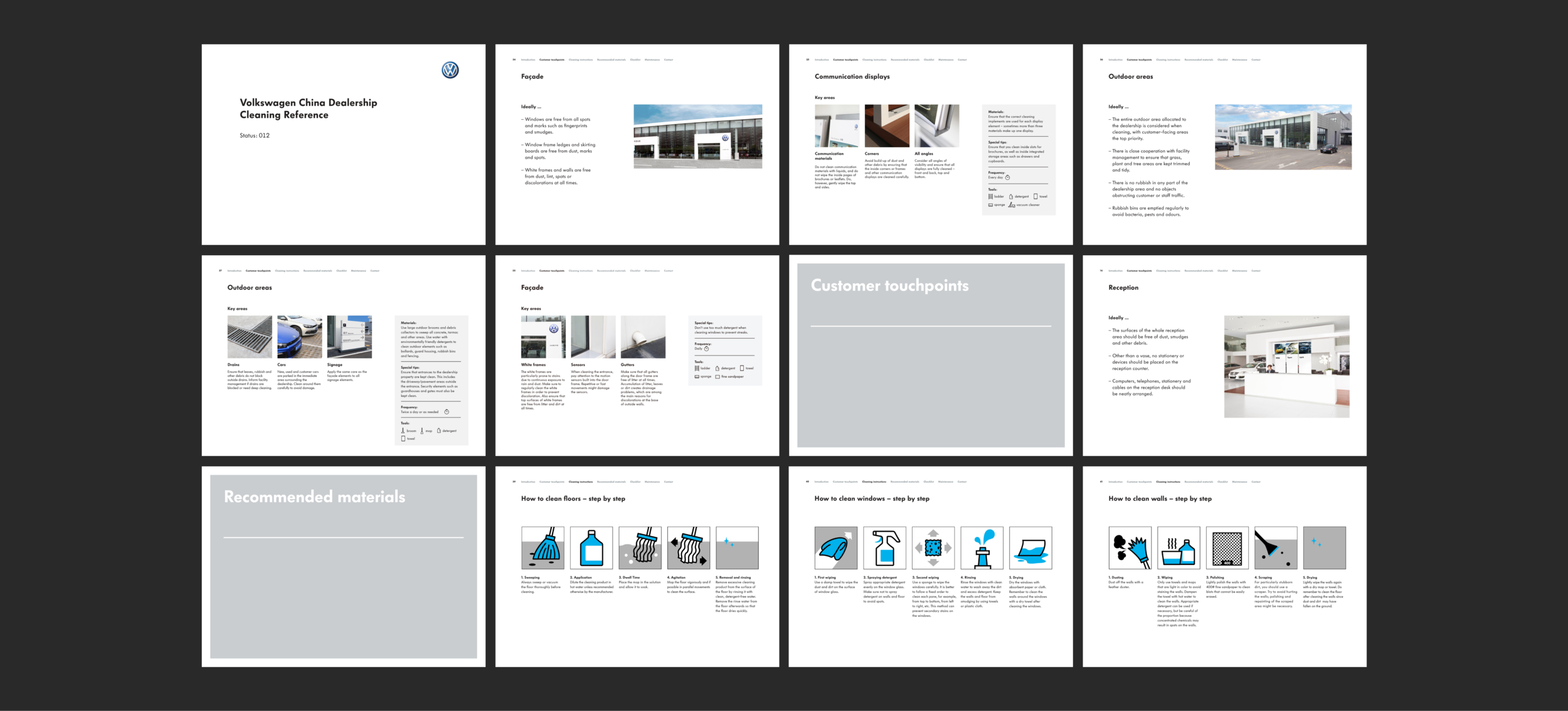Screen dimensions: 1568x711
Task: Open the Signage photo thumbnail
Action: point(349,337)
